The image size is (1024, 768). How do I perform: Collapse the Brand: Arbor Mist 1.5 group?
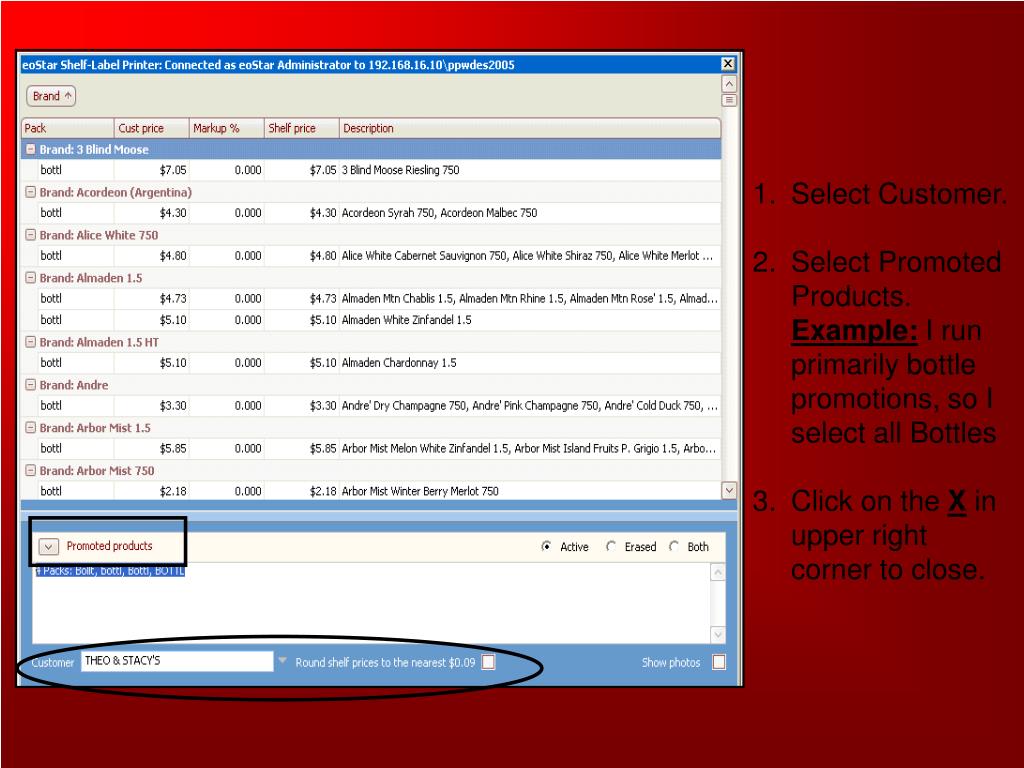[30, 427]
